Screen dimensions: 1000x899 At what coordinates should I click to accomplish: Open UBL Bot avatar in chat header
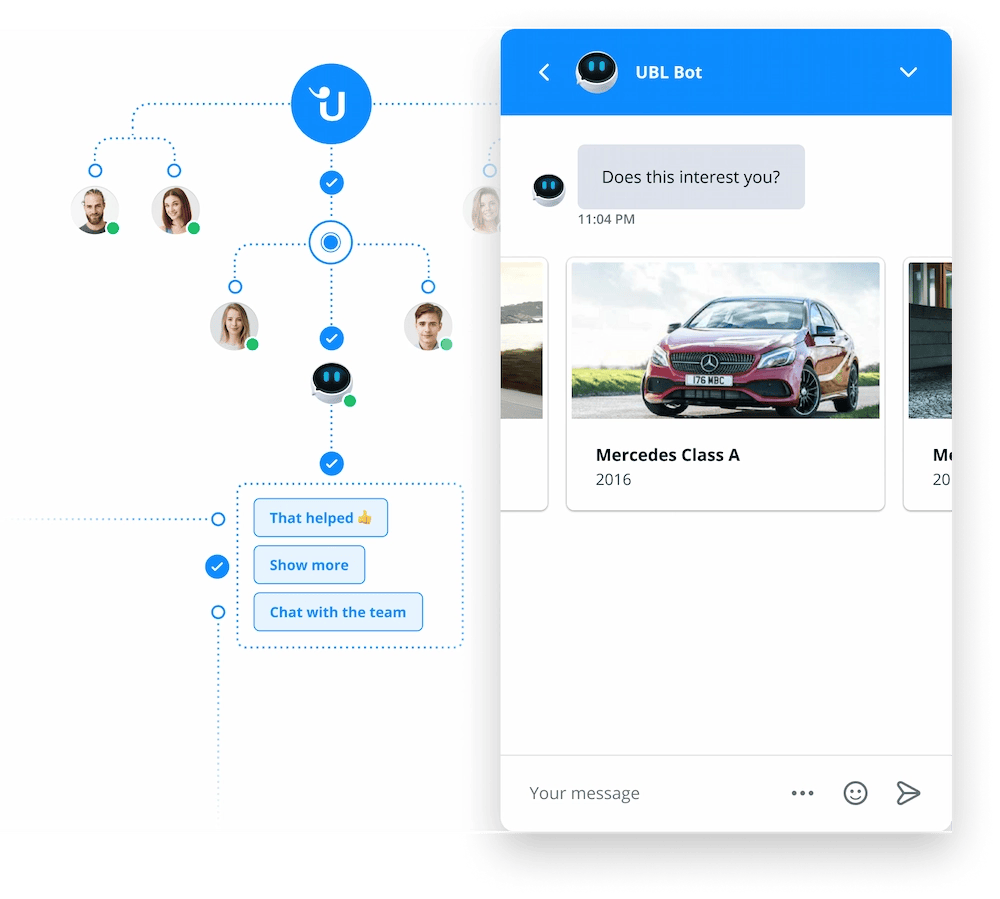(596, 72)
